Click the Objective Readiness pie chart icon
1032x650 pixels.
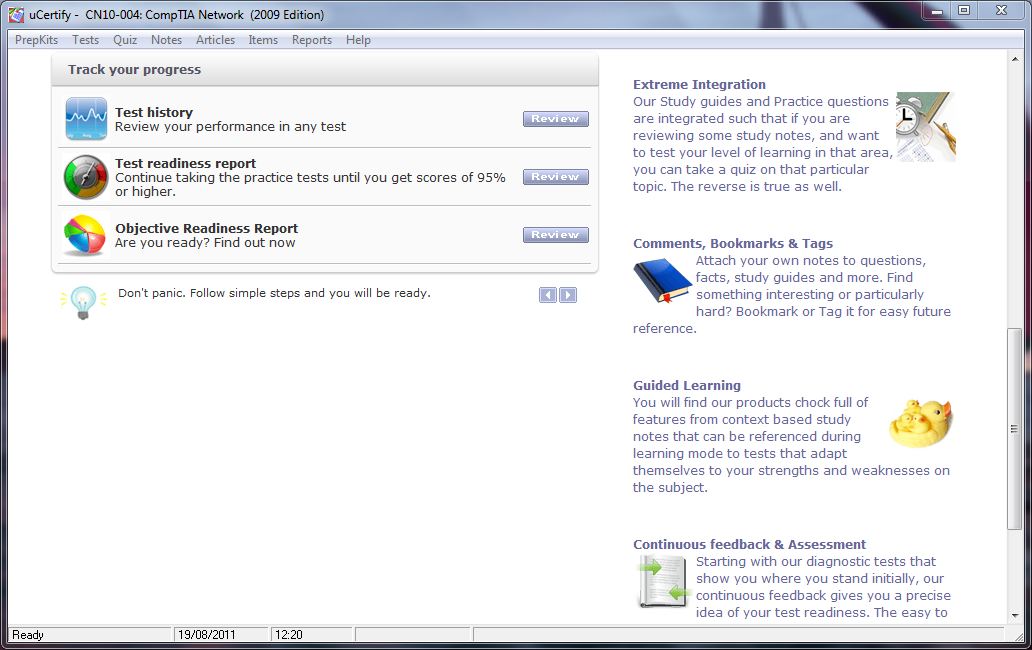click(x=85, y=235)
